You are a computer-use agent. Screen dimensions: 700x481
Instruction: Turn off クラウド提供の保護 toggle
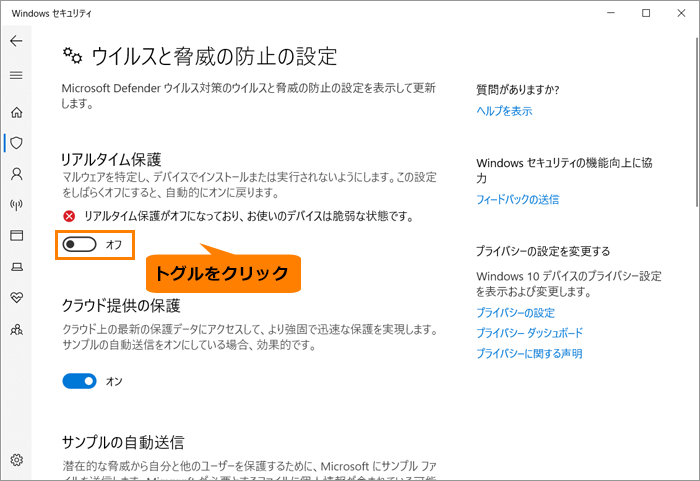(79, 381)
